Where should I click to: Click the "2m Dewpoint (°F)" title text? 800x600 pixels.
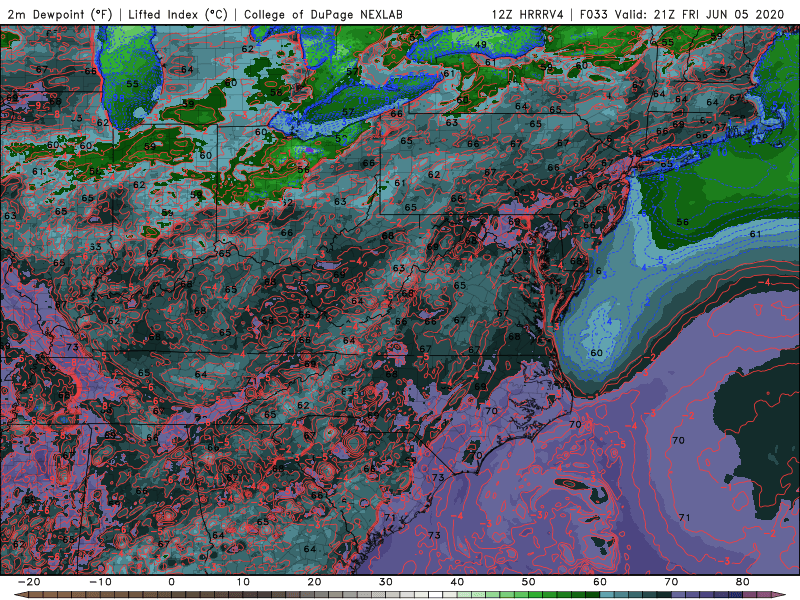60,14
